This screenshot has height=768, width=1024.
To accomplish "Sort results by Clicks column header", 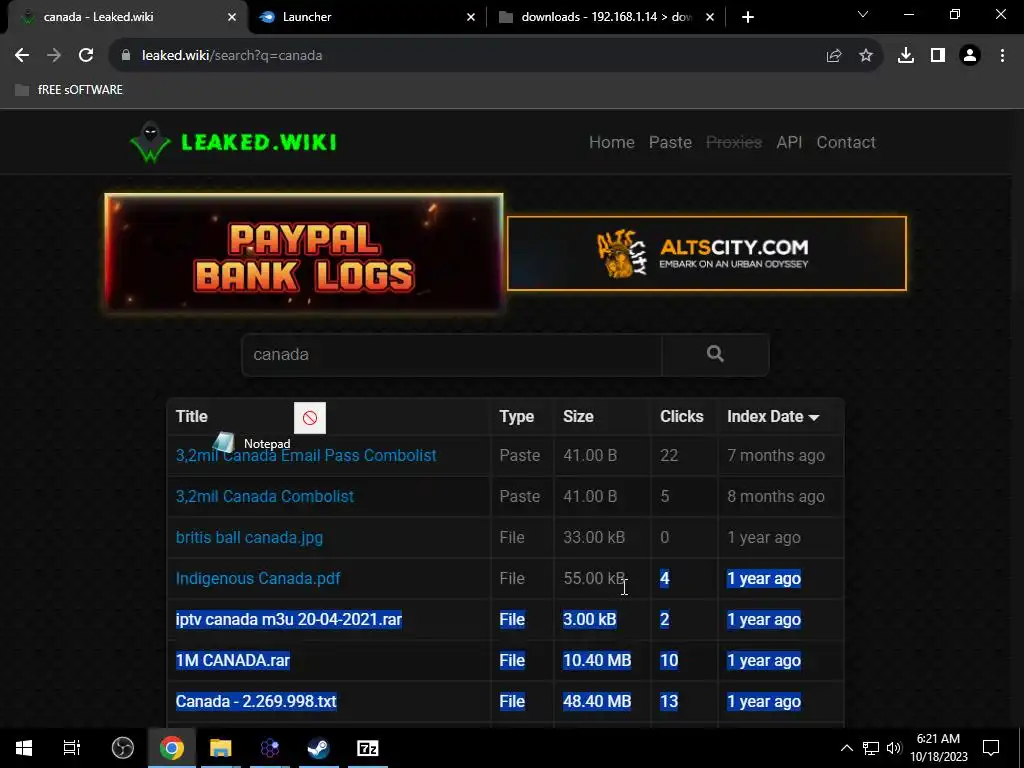I will [682, 417].
